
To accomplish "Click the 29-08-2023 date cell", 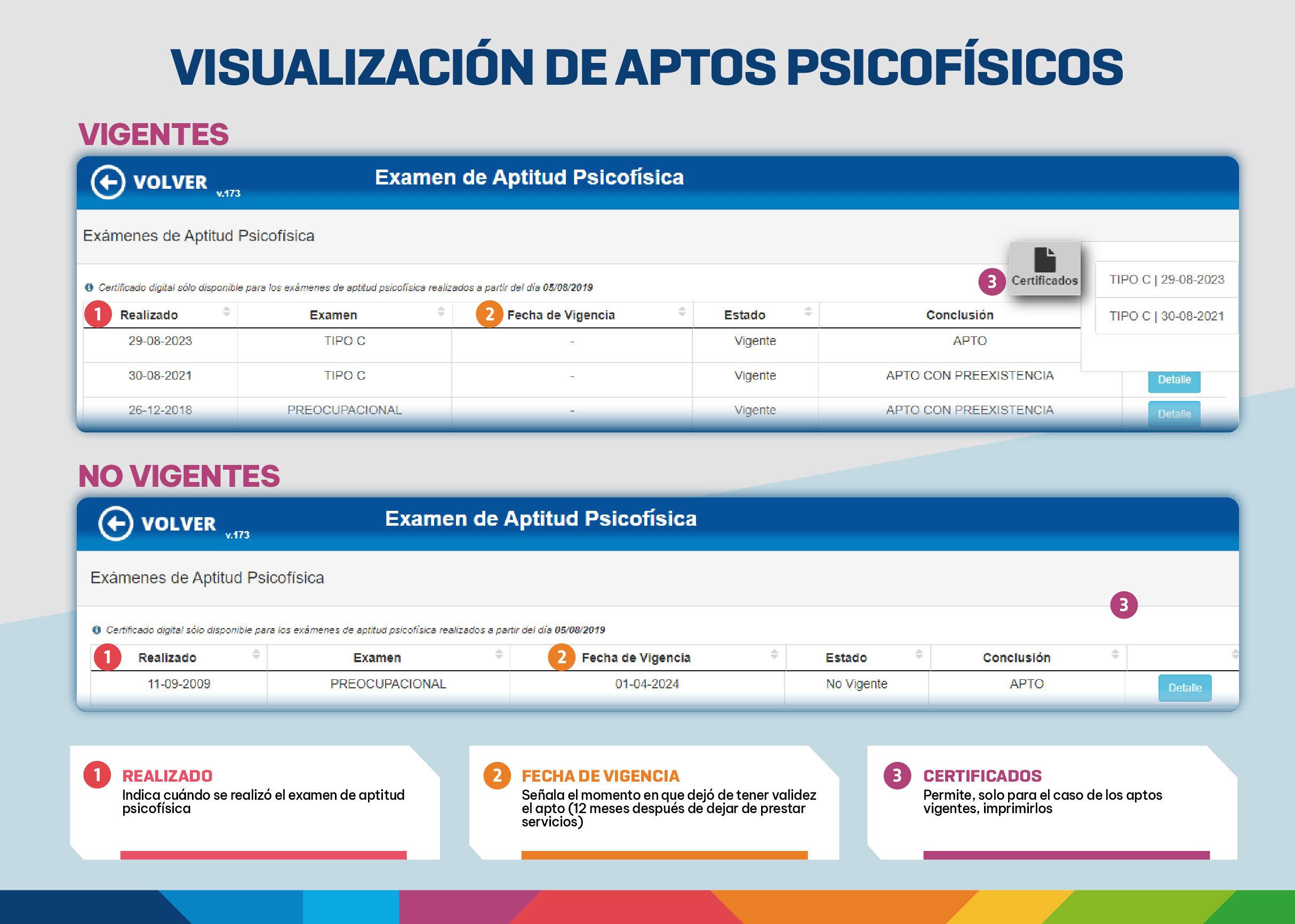I will [x=160, y=341].
